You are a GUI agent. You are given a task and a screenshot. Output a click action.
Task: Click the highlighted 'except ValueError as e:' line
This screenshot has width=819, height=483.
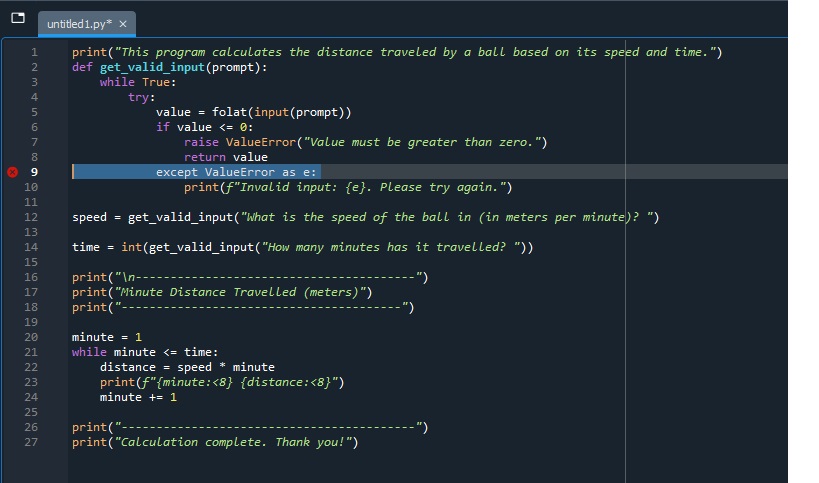click(x=236, y=172)
